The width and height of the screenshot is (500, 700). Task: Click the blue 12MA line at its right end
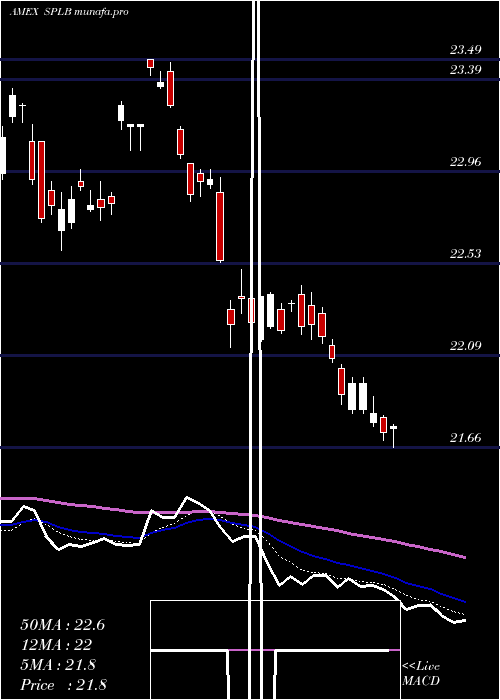pos(463,600)
